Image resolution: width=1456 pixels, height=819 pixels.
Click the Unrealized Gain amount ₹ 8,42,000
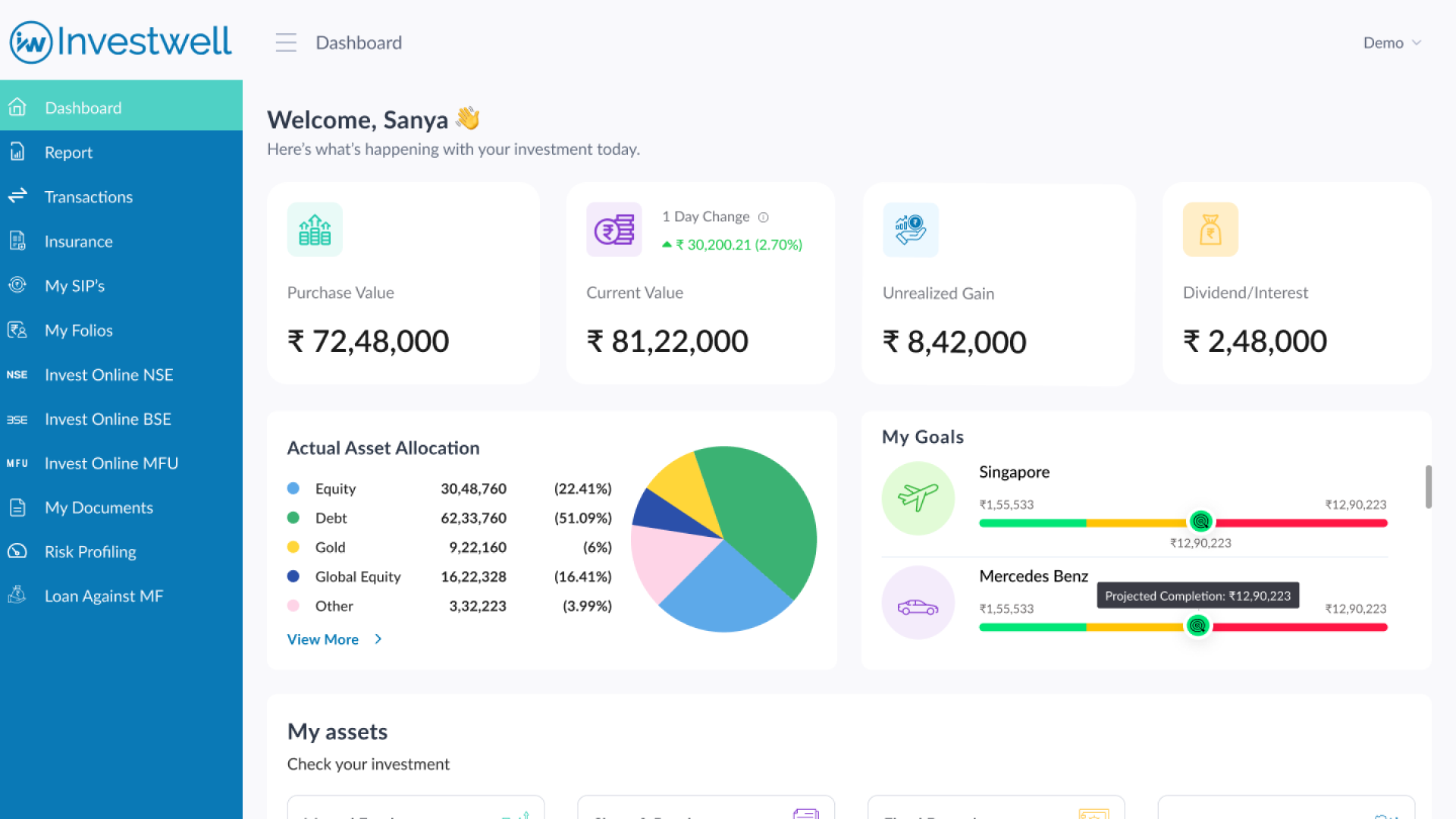coord(955,342)
